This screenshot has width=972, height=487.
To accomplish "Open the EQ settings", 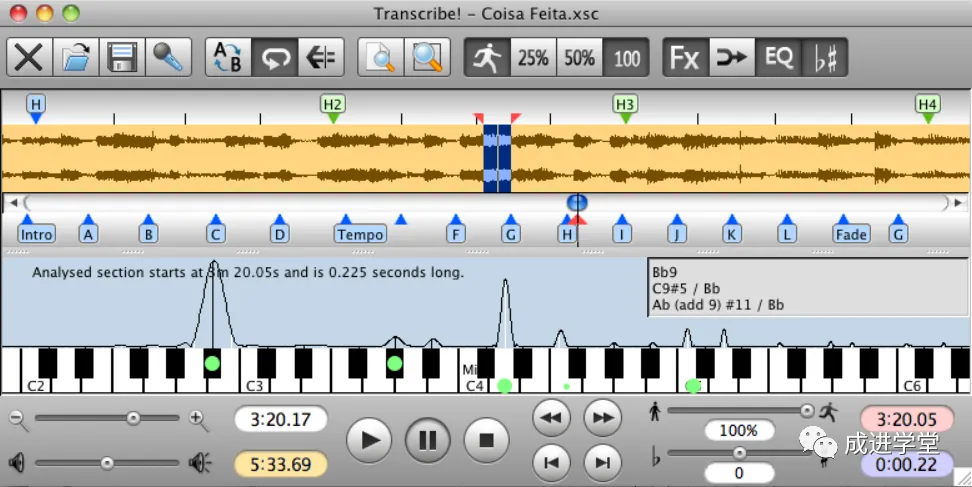I will coord(779,58).
